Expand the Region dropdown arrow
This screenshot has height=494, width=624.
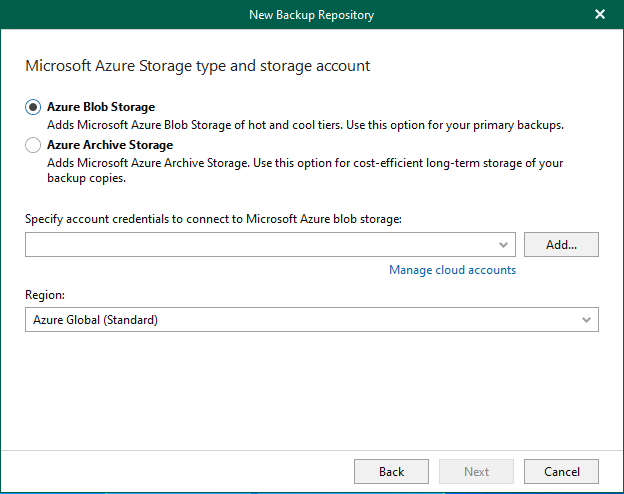586,320
